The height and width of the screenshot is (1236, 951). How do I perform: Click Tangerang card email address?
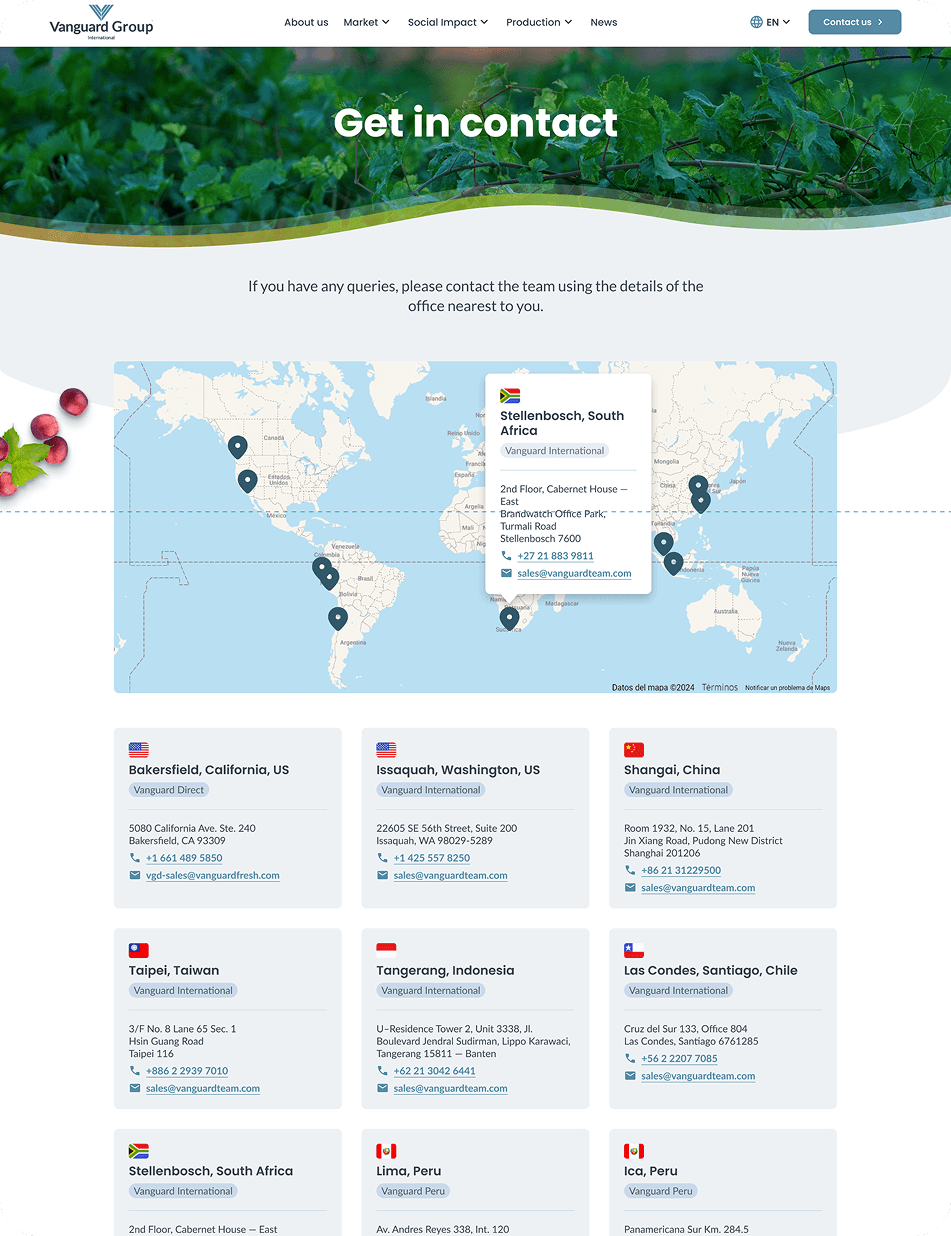[x=450, y=1089]
